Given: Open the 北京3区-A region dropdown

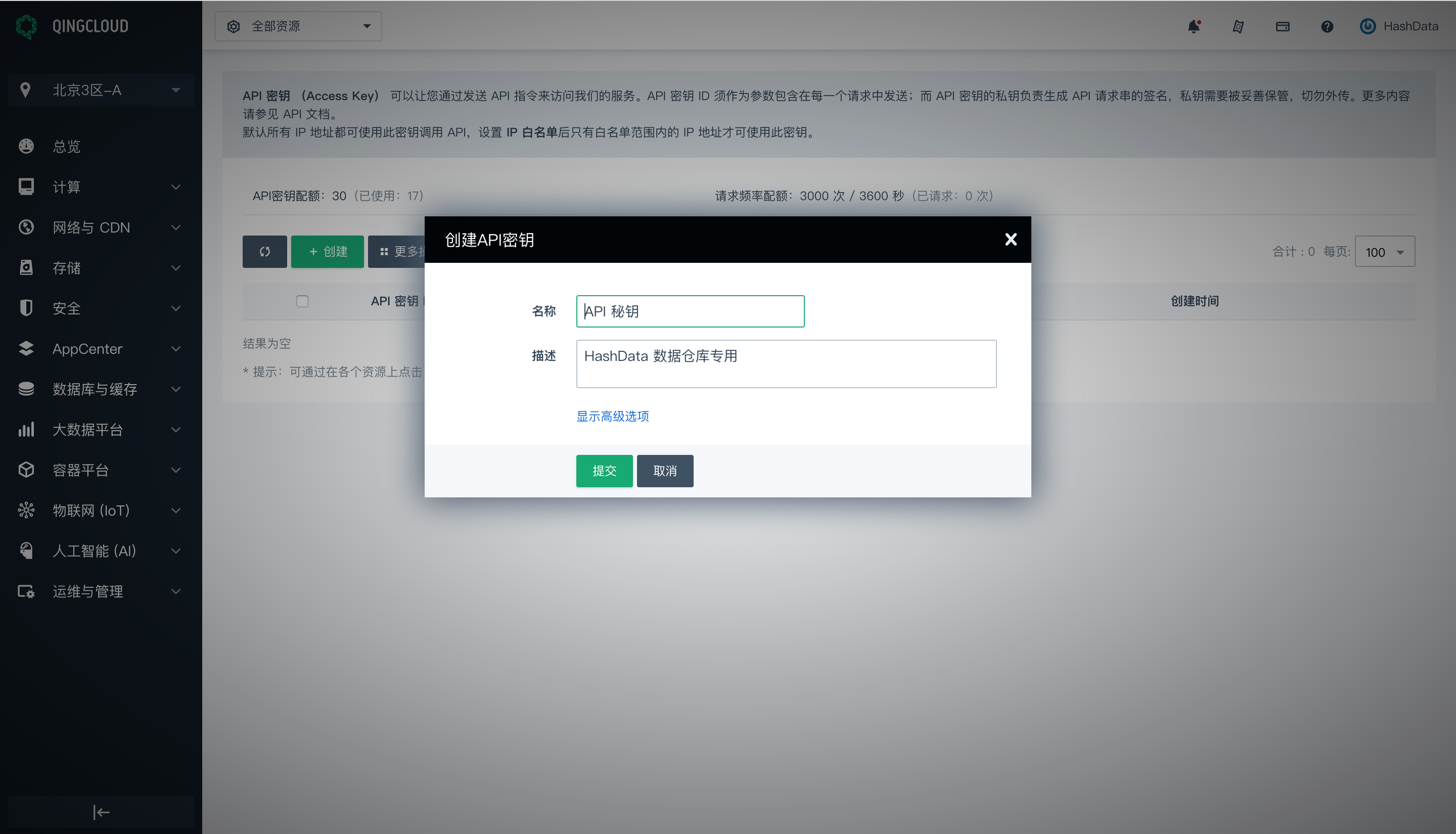Looking at the screenshot, I should 101,90.
